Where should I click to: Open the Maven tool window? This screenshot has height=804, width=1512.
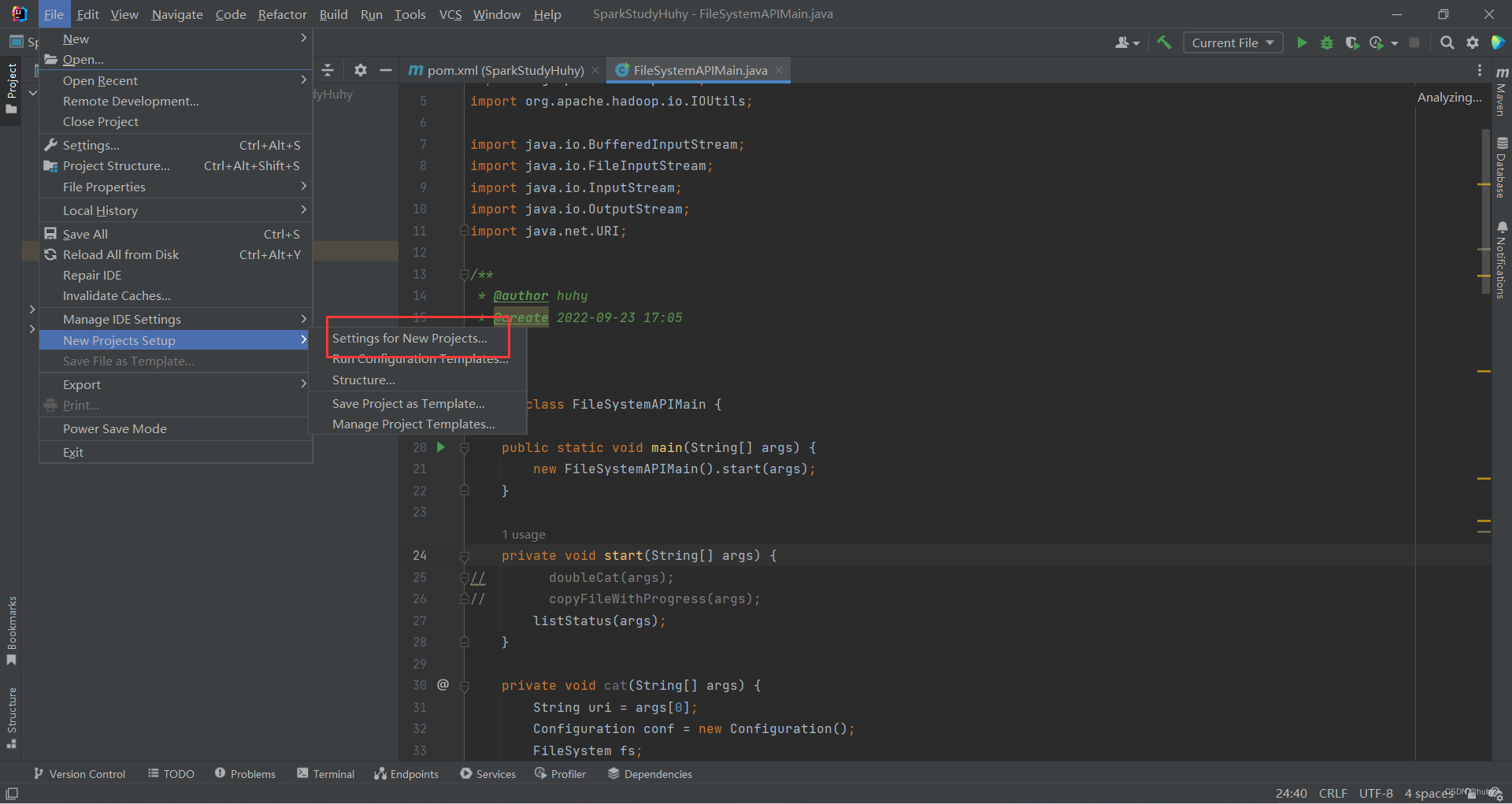[x=1502, y=91]
